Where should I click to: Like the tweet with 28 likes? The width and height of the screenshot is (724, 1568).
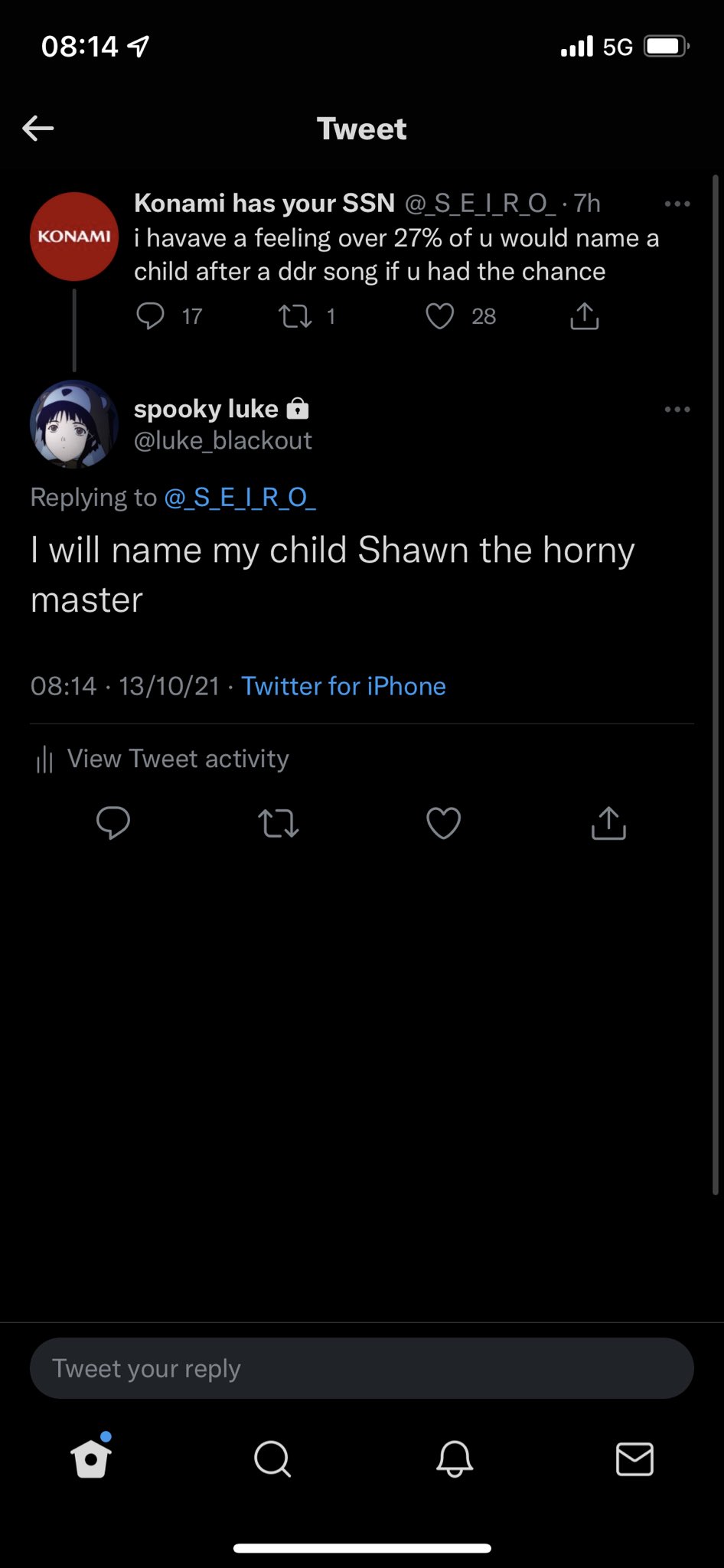click(440, 316)
